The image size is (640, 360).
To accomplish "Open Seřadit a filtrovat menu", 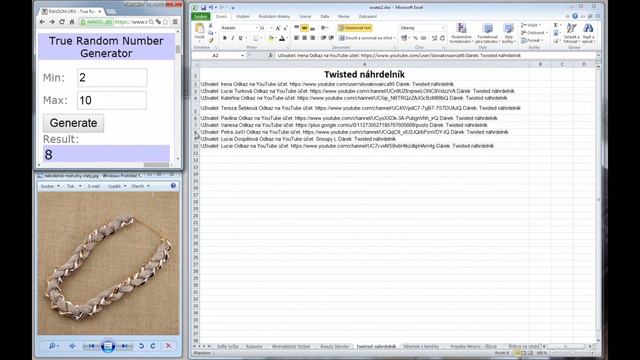I will [x=571, y=33].
